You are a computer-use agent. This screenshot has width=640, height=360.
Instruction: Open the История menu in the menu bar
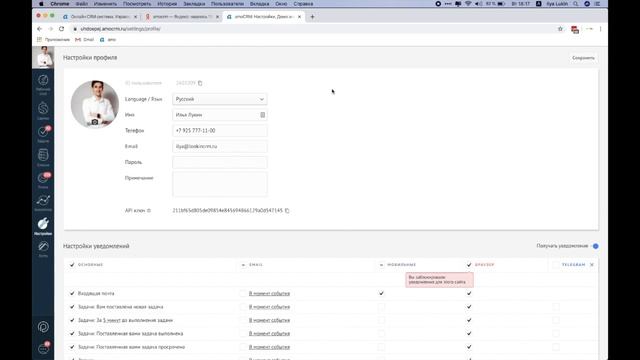coord(167,4)
